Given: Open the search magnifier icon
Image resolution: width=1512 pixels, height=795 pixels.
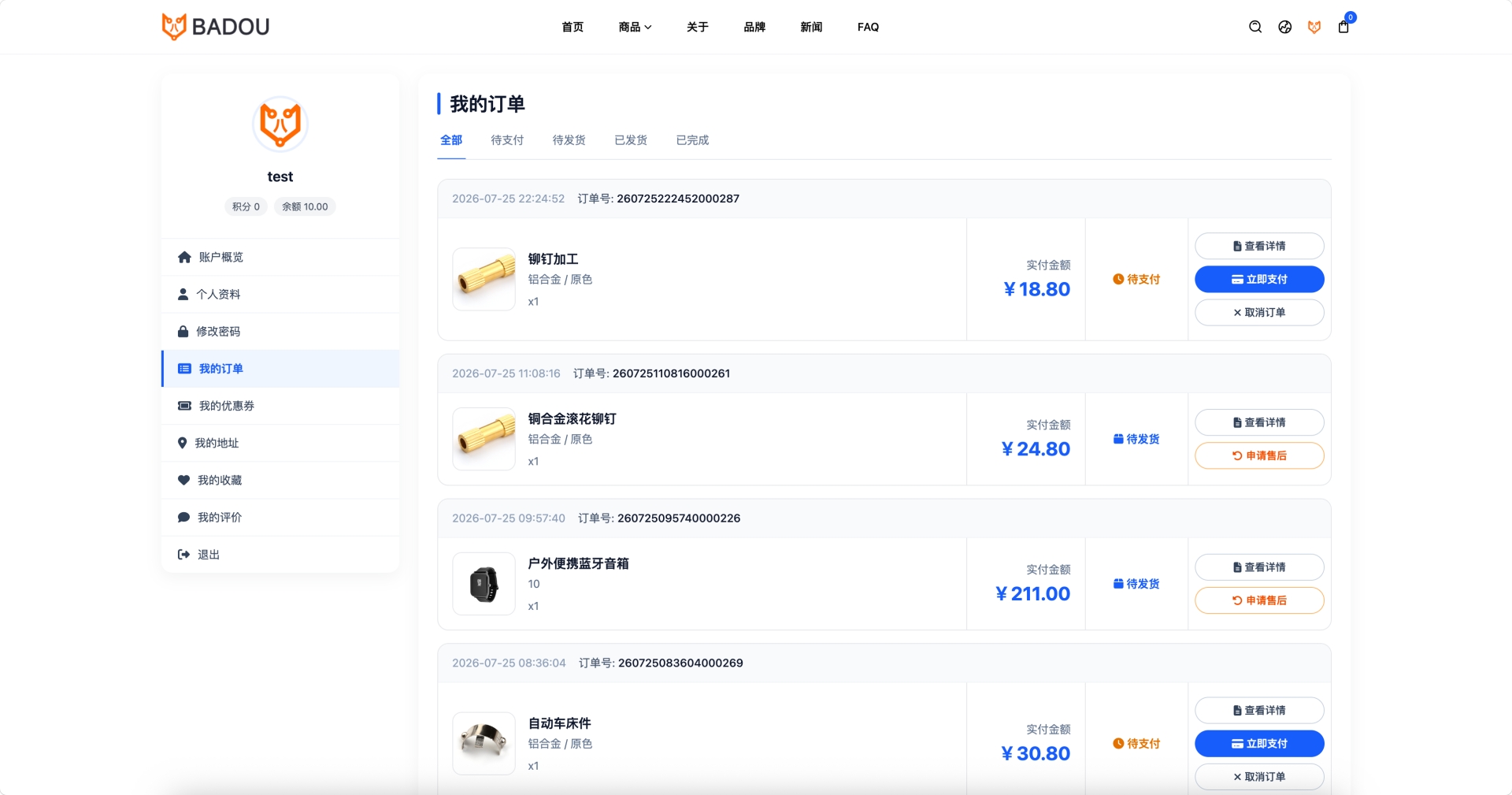Looking at the screenshot, I should pos(1255,27).
